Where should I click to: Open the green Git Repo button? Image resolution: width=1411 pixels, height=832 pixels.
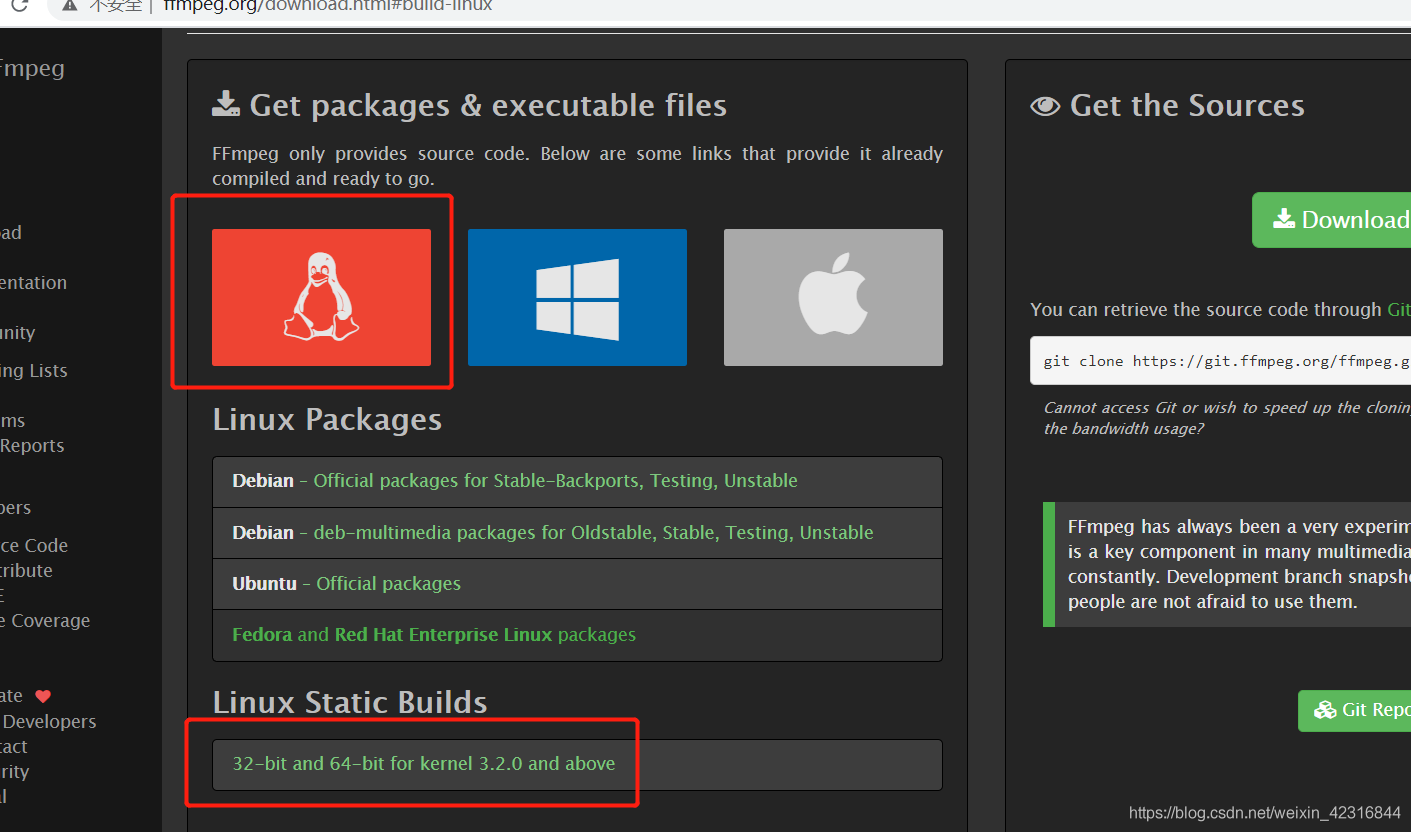(x=1354, y=710)
